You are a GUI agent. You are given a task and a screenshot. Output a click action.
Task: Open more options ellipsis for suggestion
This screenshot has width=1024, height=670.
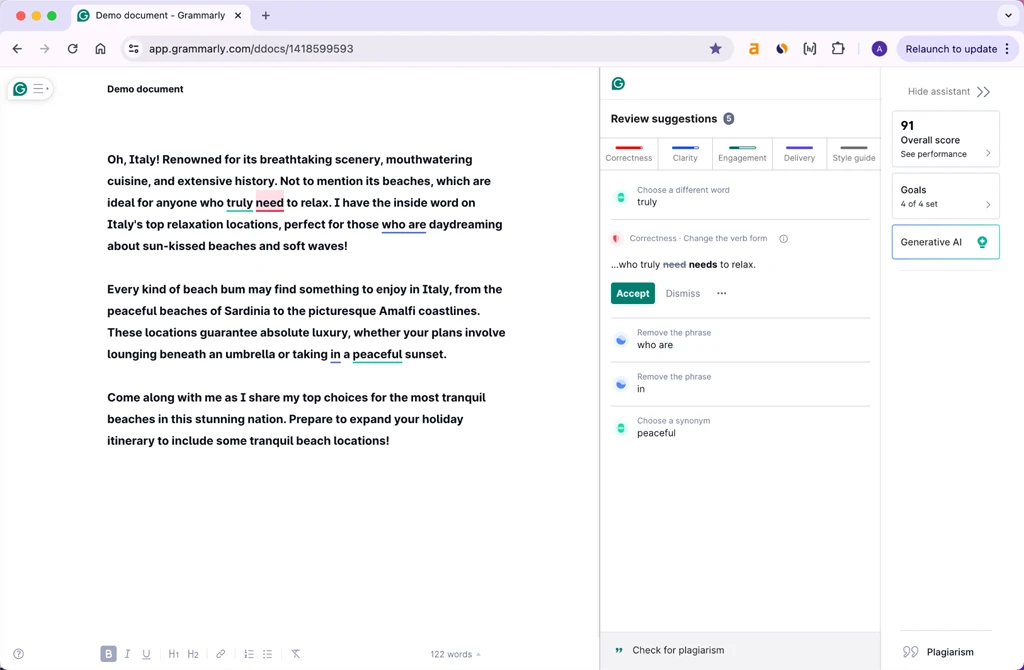(x=722, y=293)
